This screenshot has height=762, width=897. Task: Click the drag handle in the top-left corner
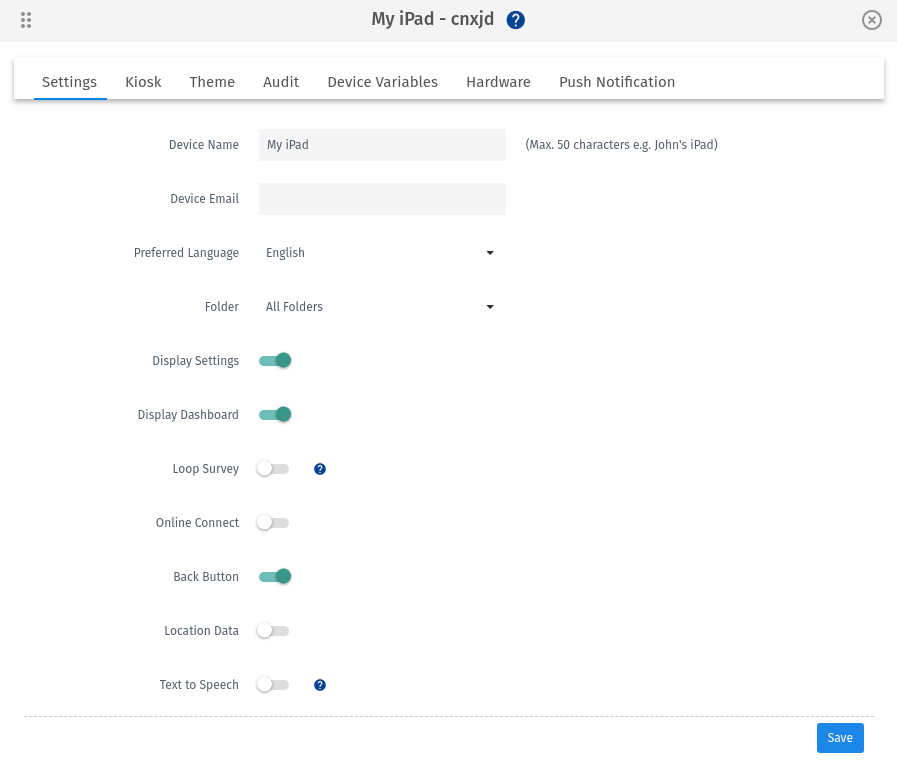tap(26, 19)
